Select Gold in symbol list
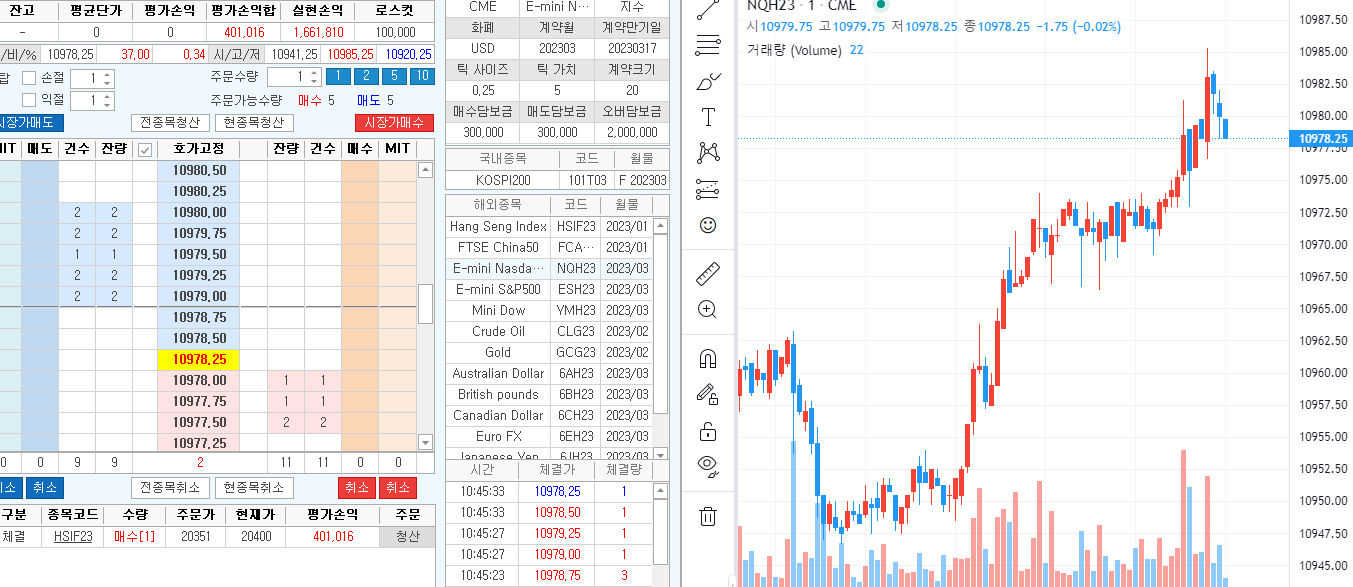The width and height of the screenshot is (1353, 587). tap(498, 352)
